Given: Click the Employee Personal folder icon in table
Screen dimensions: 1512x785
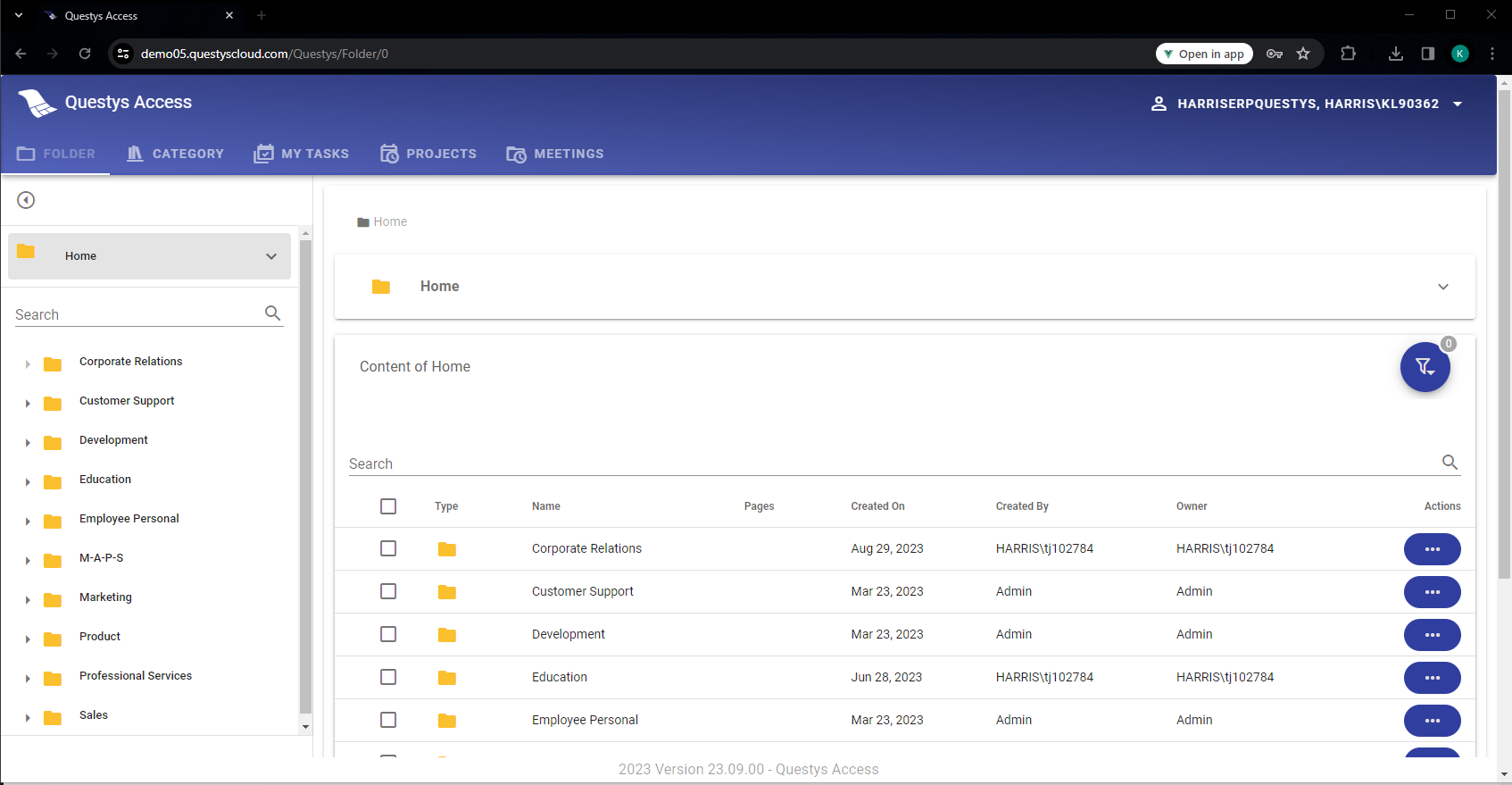Looking at the screenshot, I should [447, 721].
